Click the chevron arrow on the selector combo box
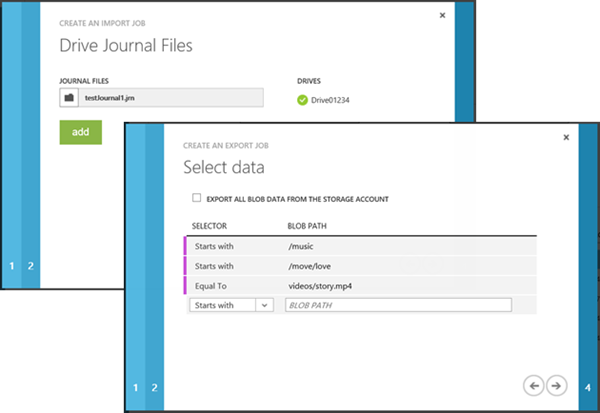The height and width of the screenshot is (413, 600). [x=264, y=305]
